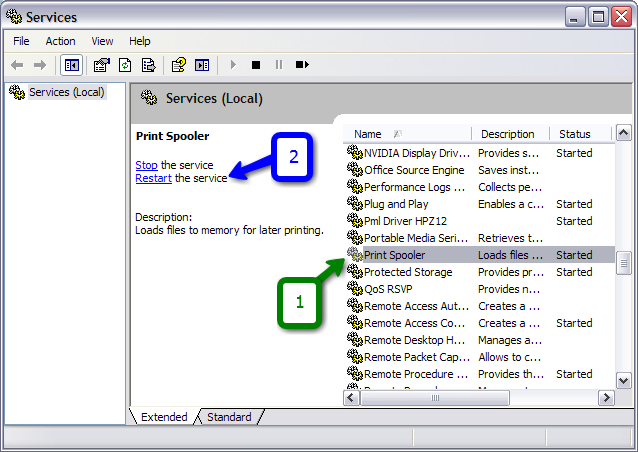Switch to the Standard tab
638x452 pixels.
[229, 417]
